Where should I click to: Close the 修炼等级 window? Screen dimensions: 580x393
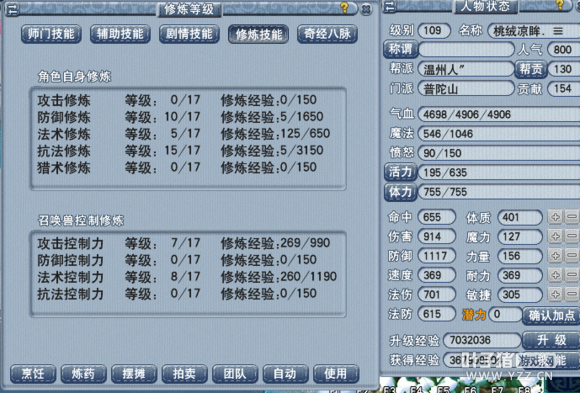point(366,9)
